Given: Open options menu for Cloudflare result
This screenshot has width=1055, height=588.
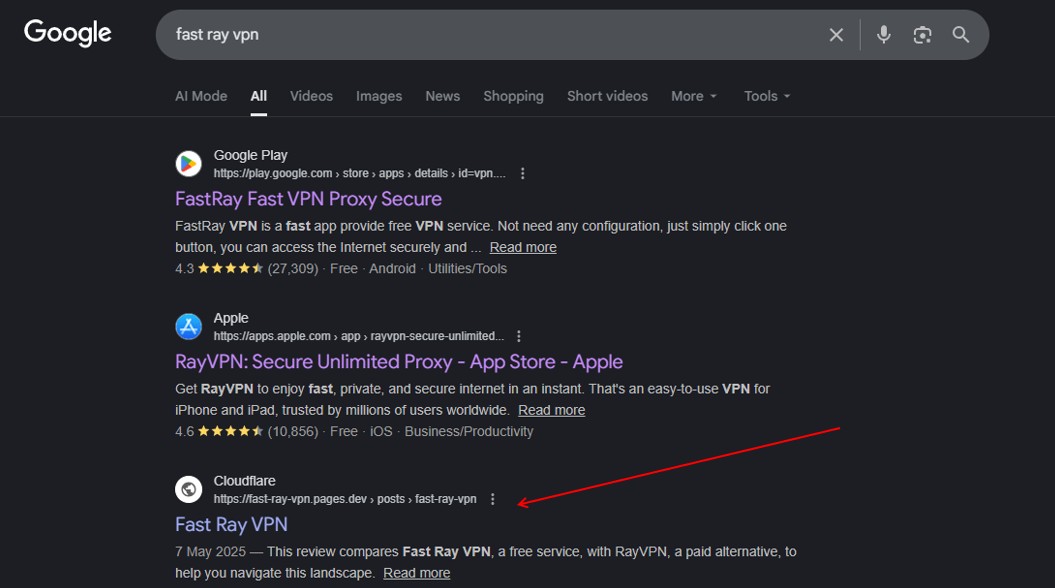Looking at the screenshot, I should click(x=492, y=499).
